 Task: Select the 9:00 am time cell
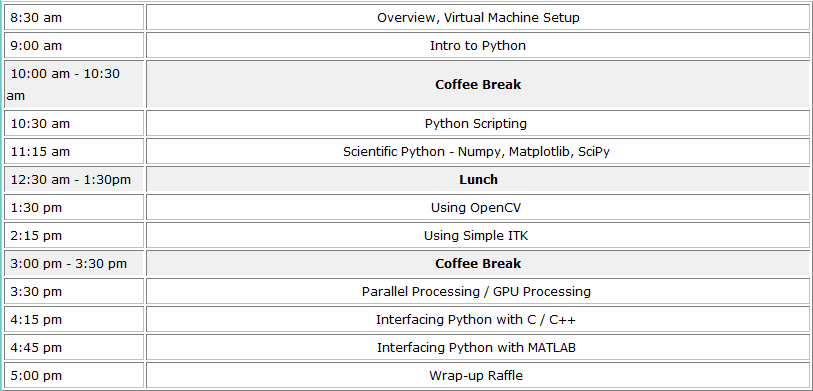74,45
